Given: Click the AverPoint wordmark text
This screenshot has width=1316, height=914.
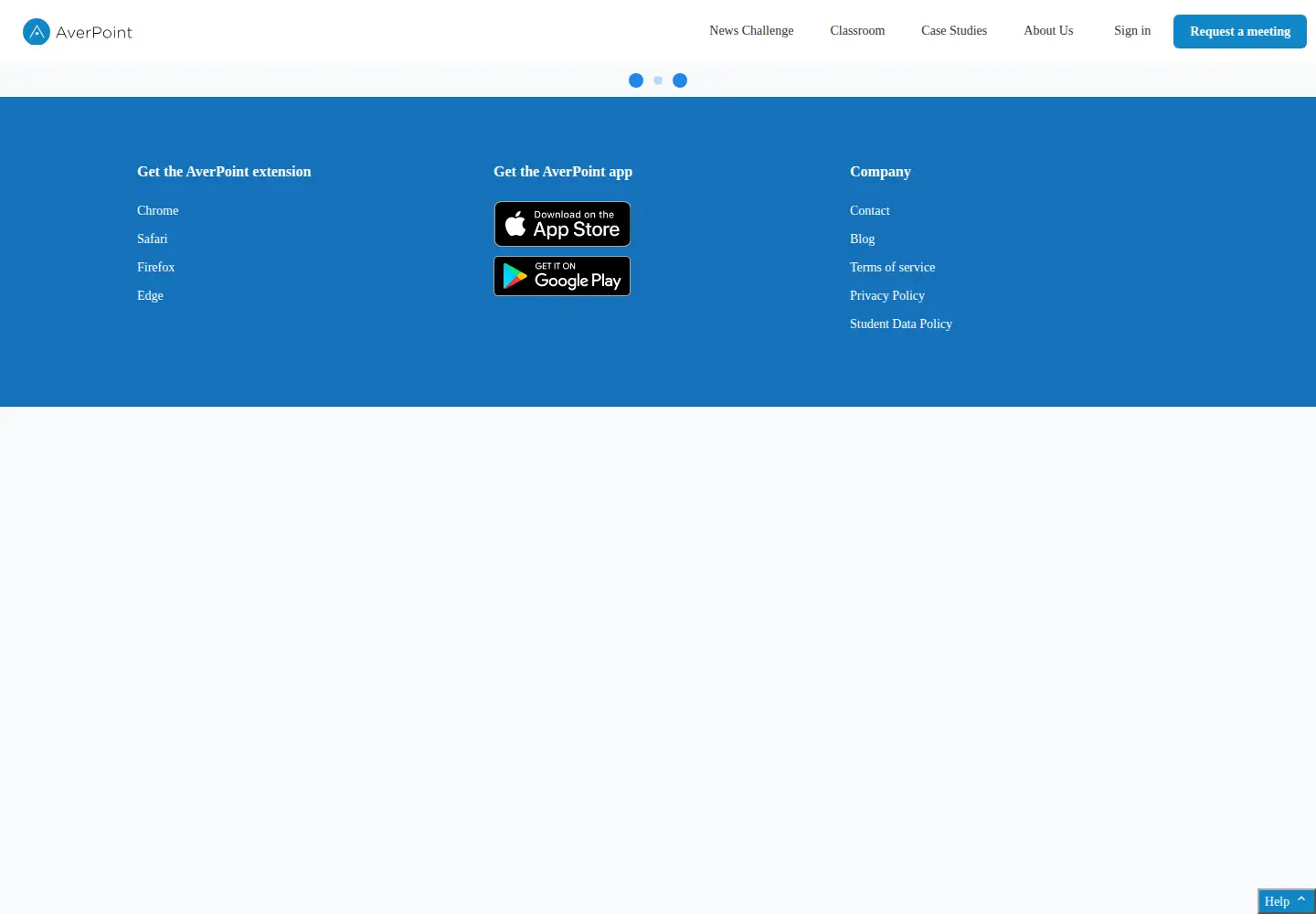Looking at the screenshot, I should [94, 32].
